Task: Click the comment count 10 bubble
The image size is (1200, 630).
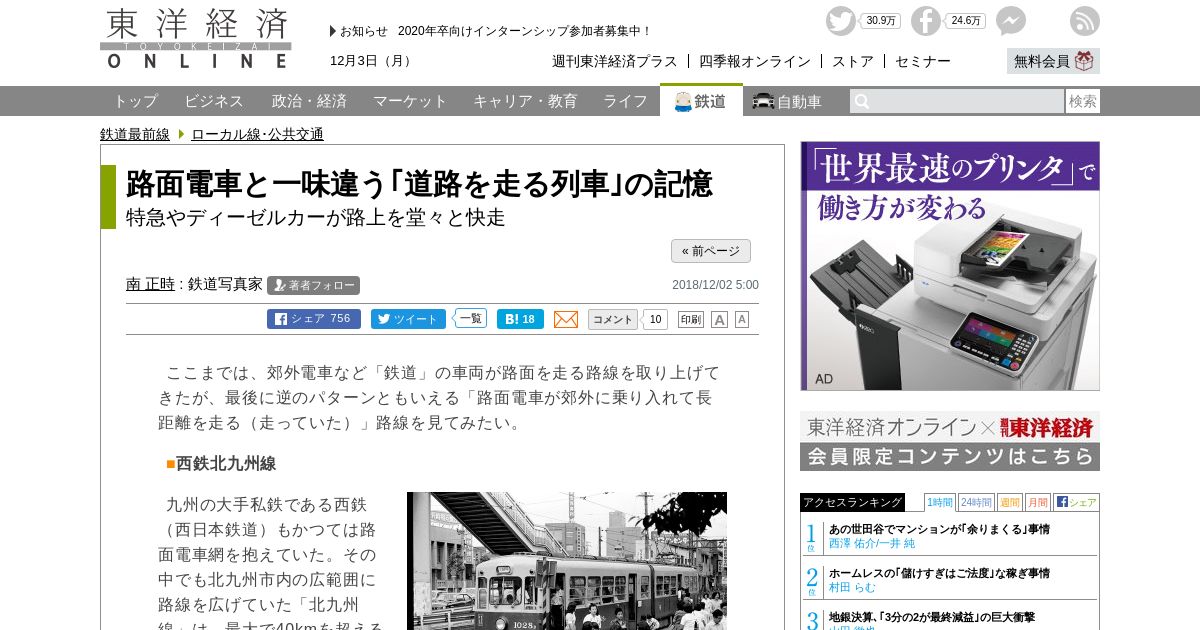Action: [655, 319]
